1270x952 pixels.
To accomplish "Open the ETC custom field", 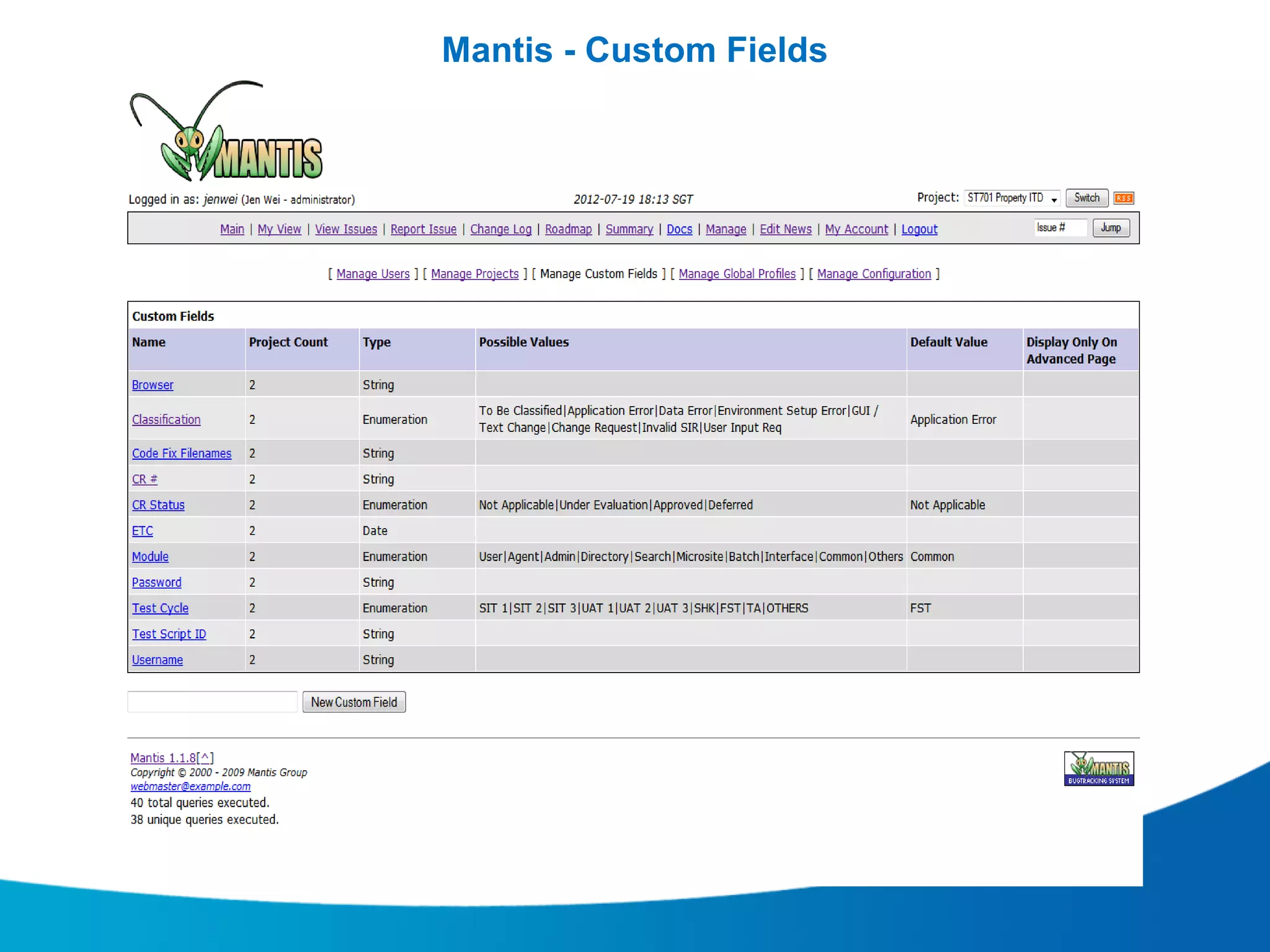I will [x=142, y=531].
